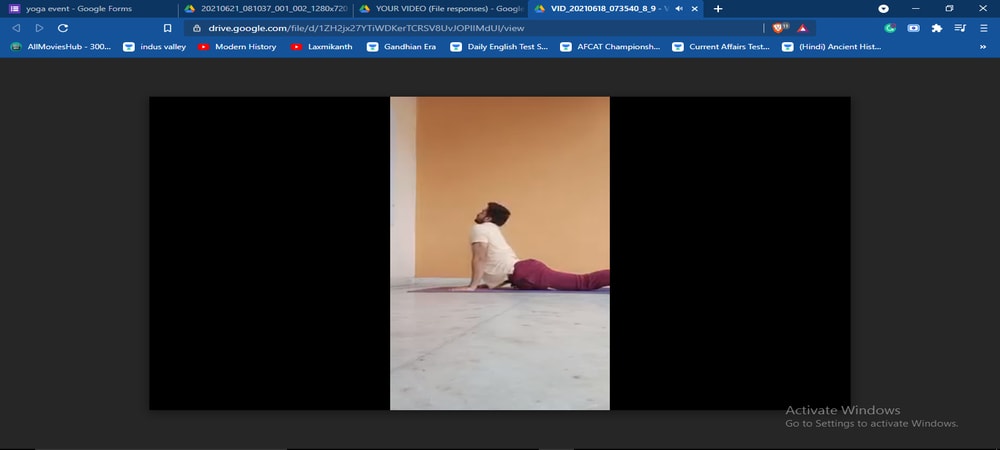This screenshot has width=1000, height=450.
Task: Open the tab search dropdown arrow
Action: (884, 9)
